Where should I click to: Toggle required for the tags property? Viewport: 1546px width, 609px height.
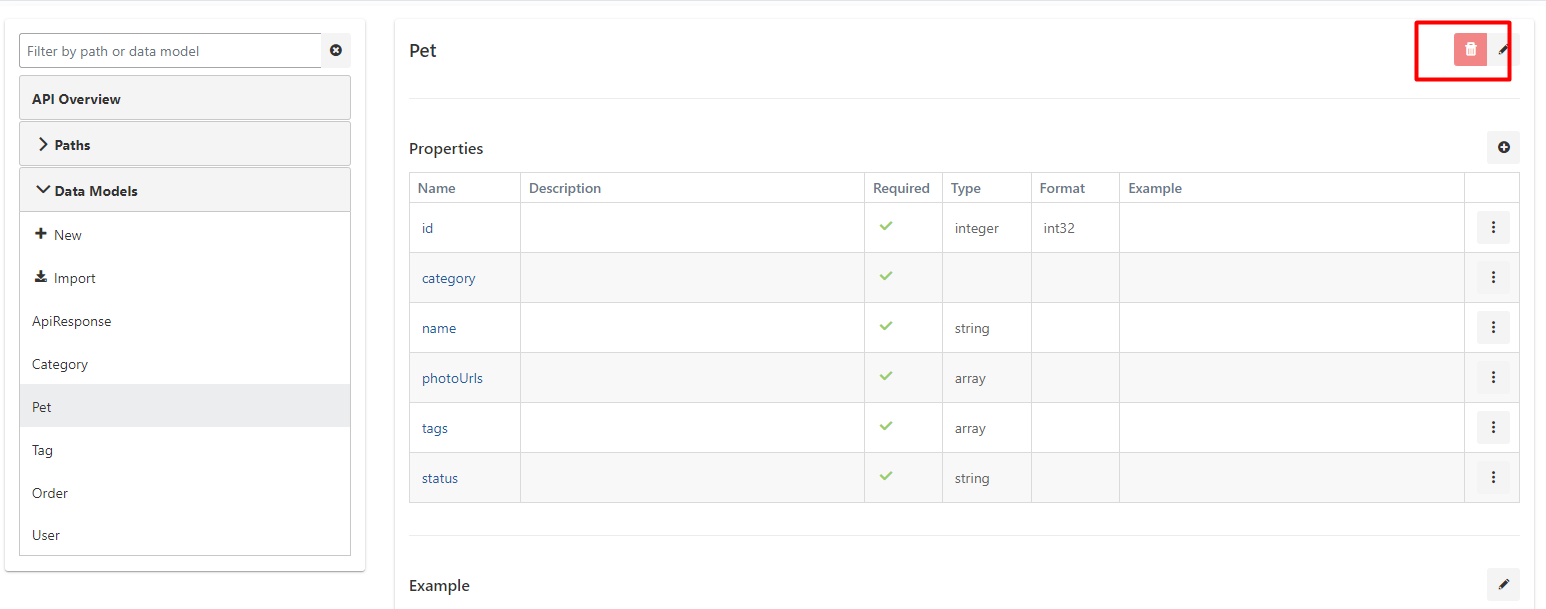[x=885, y=426]
